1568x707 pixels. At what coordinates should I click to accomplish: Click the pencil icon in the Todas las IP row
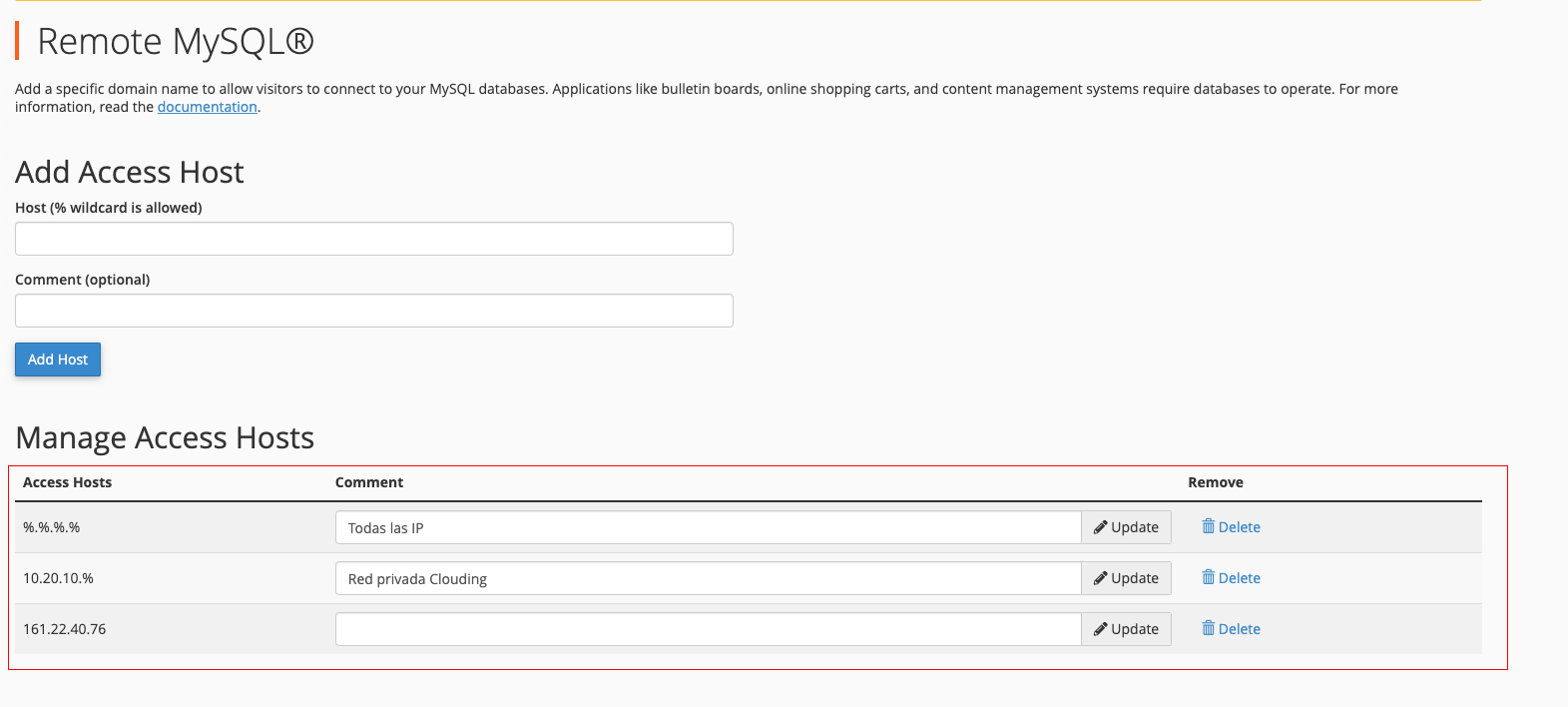tap(1100, 527)
